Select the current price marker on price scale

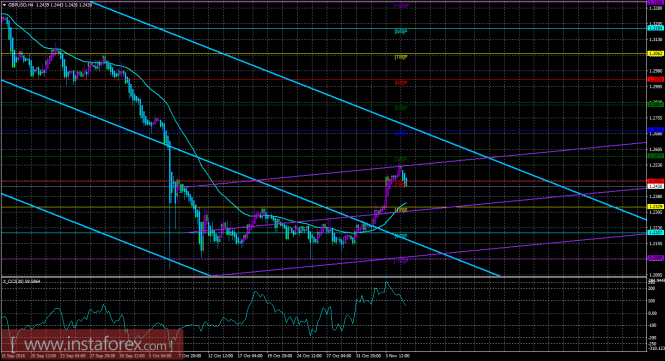pyautogui.click(x=656, y=186)
